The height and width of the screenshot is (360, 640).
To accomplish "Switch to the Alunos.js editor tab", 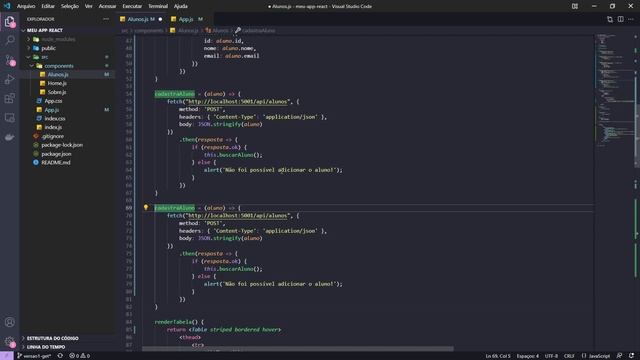I will tap(141, 19).
